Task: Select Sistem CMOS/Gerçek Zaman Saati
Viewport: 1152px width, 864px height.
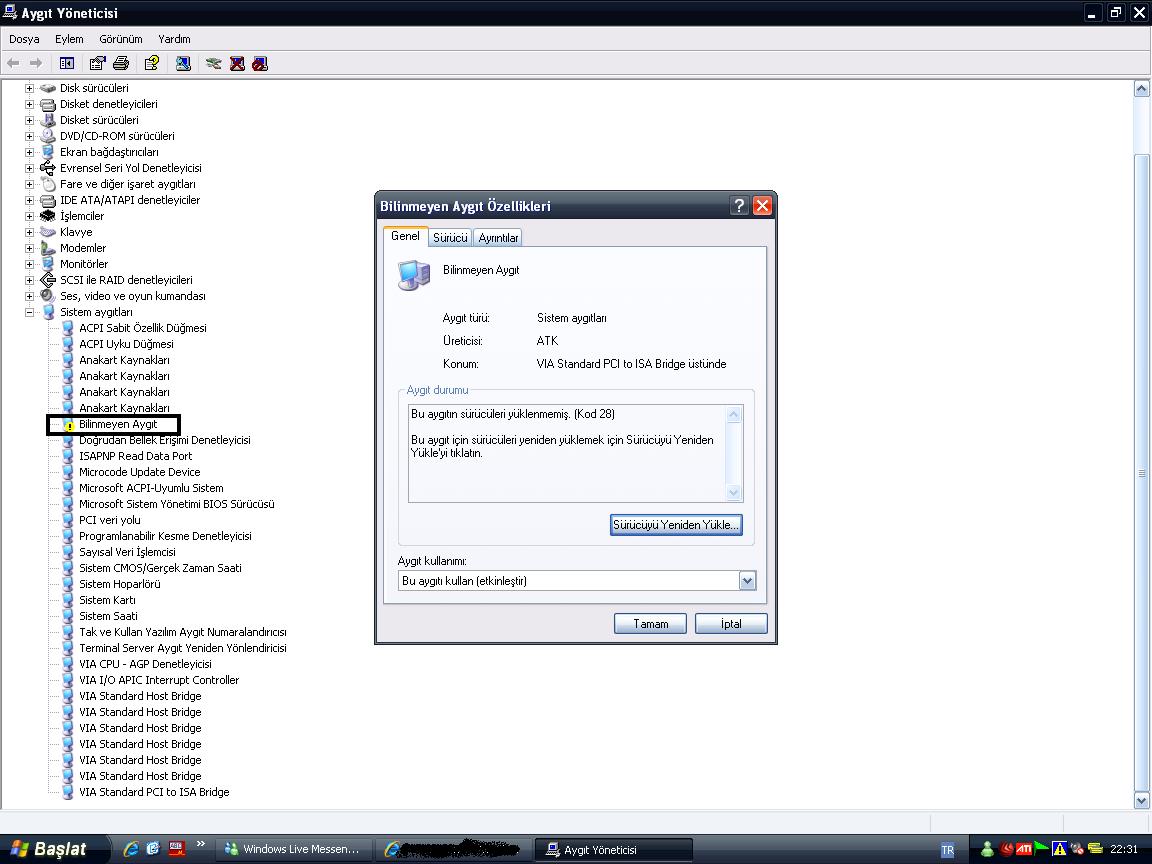Action: tap(160, 568)
